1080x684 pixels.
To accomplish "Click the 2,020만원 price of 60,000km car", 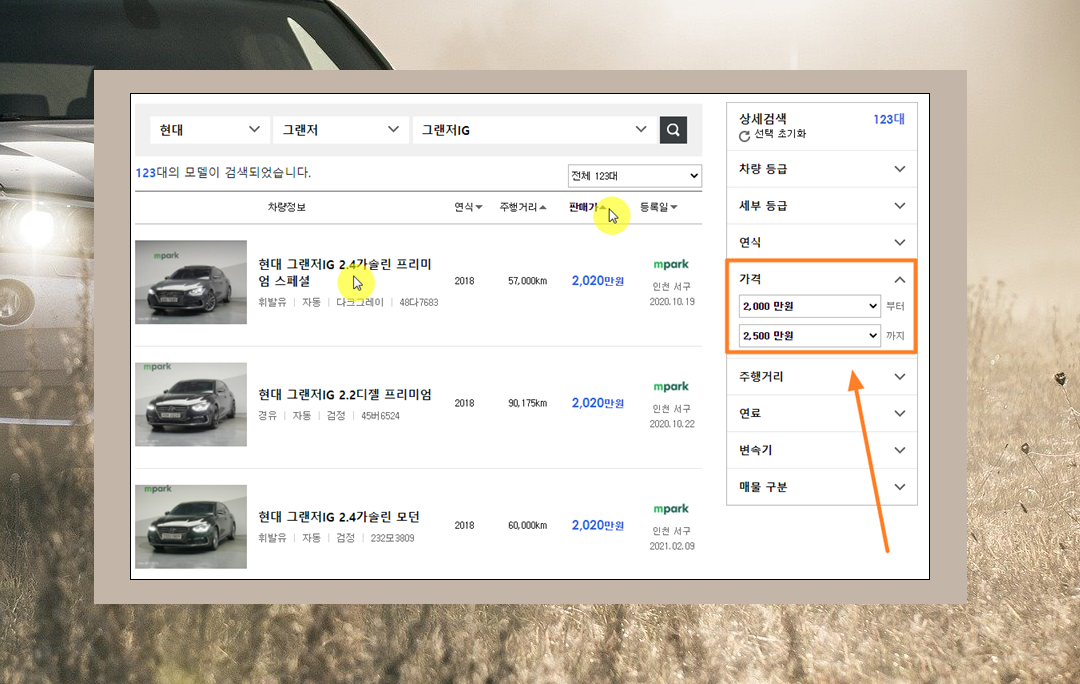I will (x=598, y=525).
